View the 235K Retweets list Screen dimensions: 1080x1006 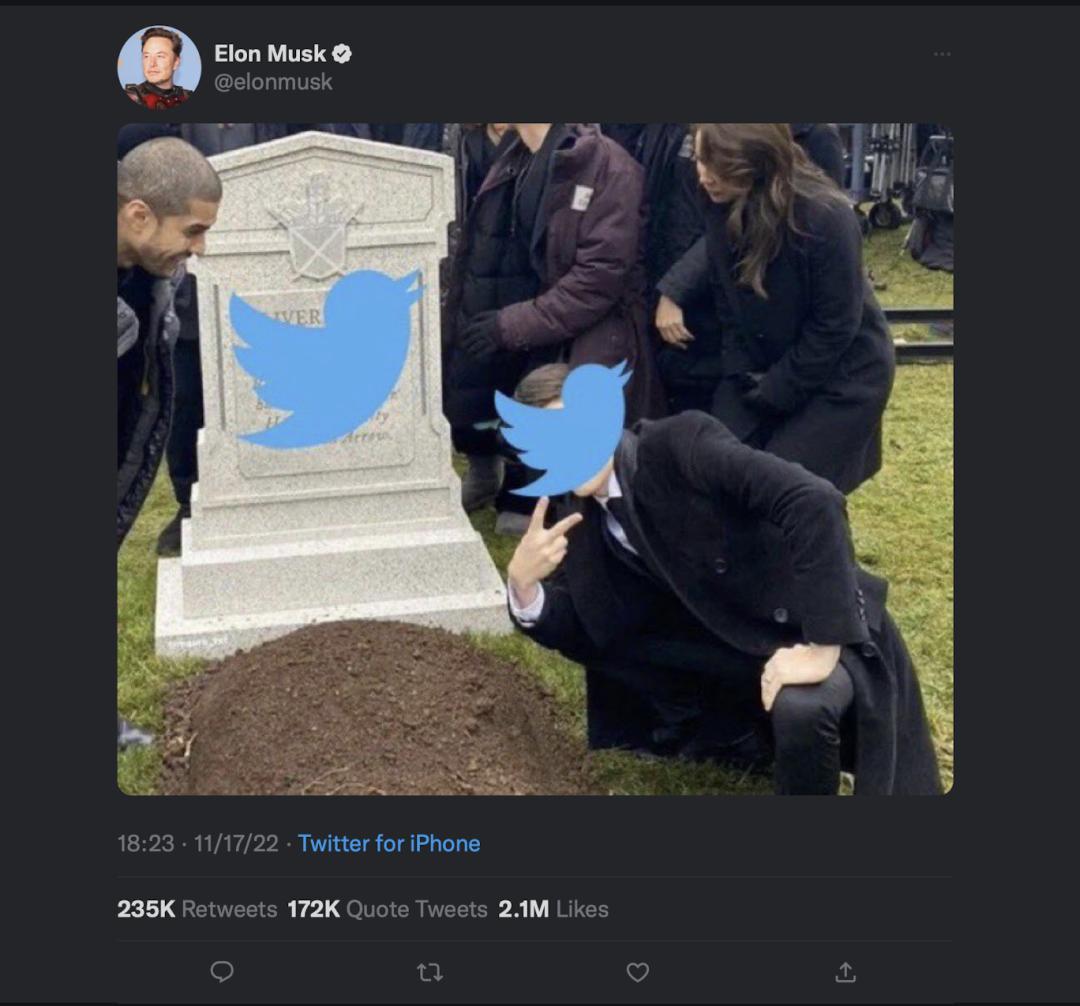[197, 909]
